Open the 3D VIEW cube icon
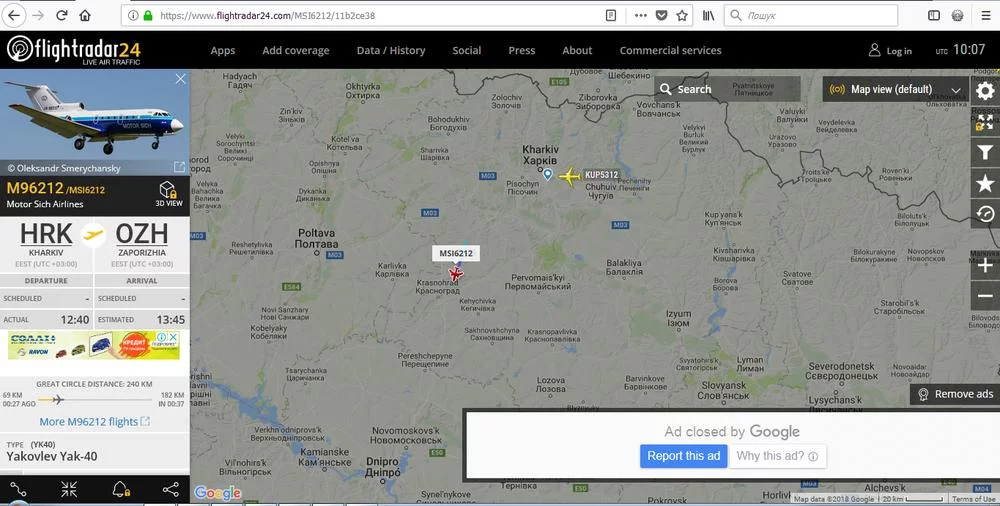Image resolution: width=1000 pixels, height=506 pixels. [x=169, y=193]
